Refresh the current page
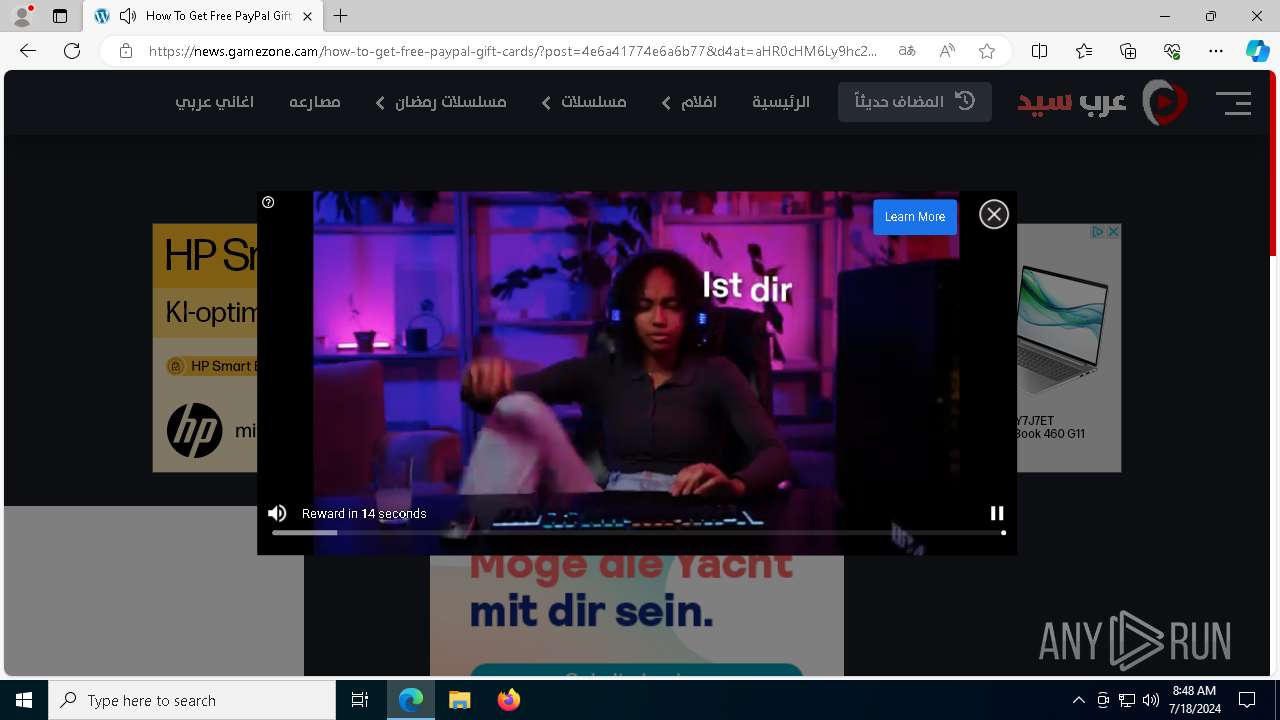Viewport: 1280px width, 720px height. pos(72,51)
